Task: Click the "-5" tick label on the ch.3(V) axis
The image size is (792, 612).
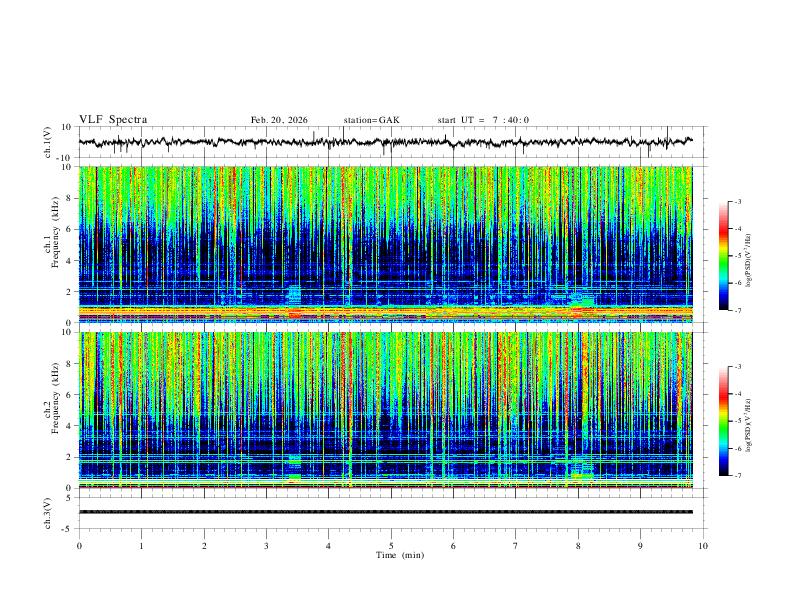Action: tap(68, 529)
